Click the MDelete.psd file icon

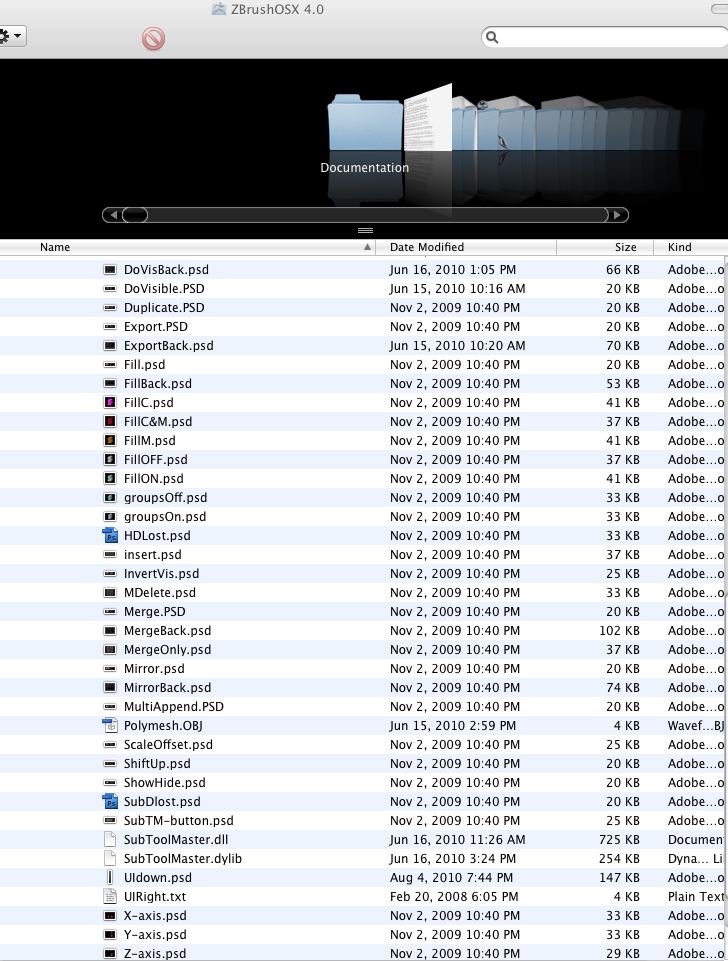click(110, 593)
